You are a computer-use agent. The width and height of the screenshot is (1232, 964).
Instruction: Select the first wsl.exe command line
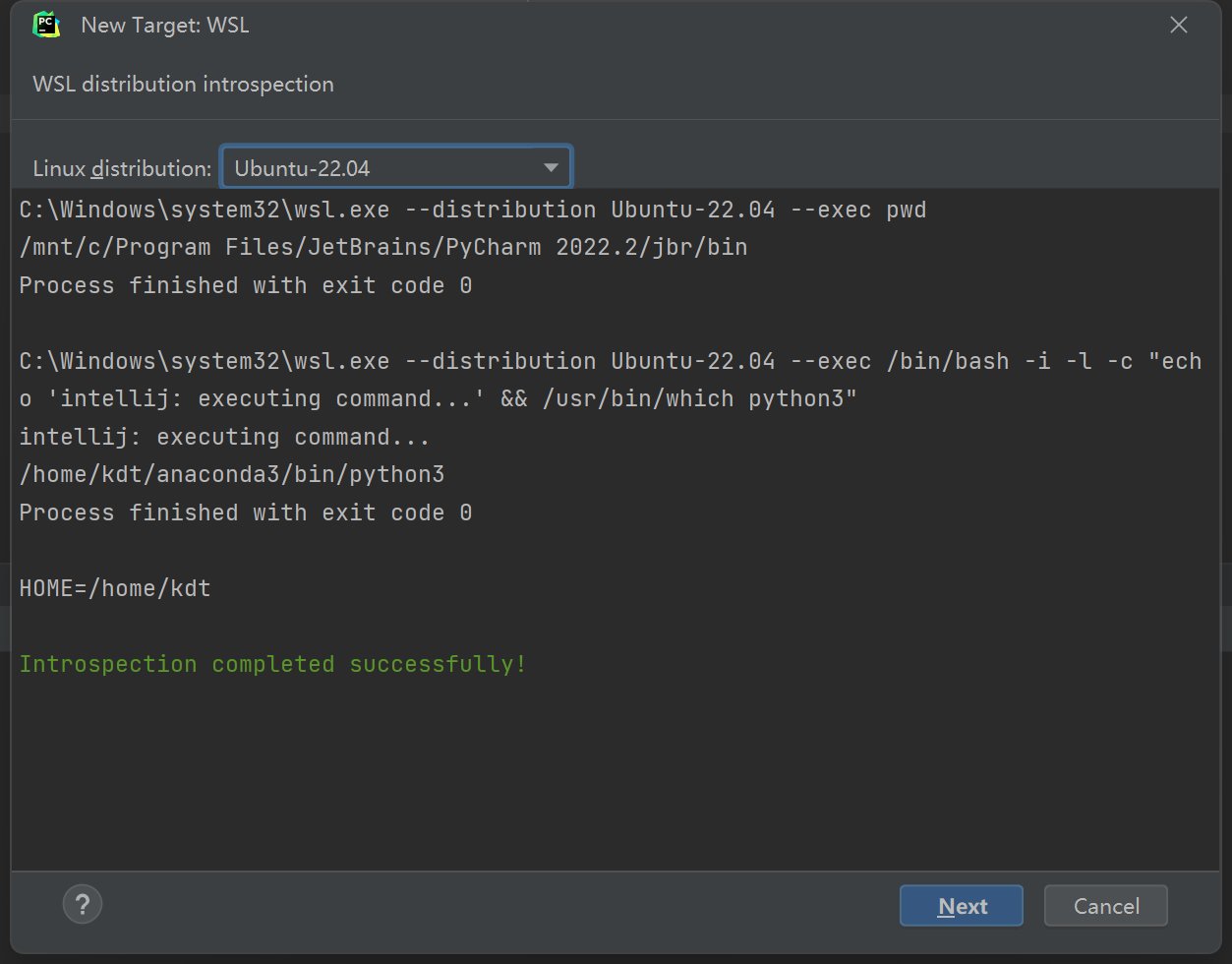click(472, 209)
